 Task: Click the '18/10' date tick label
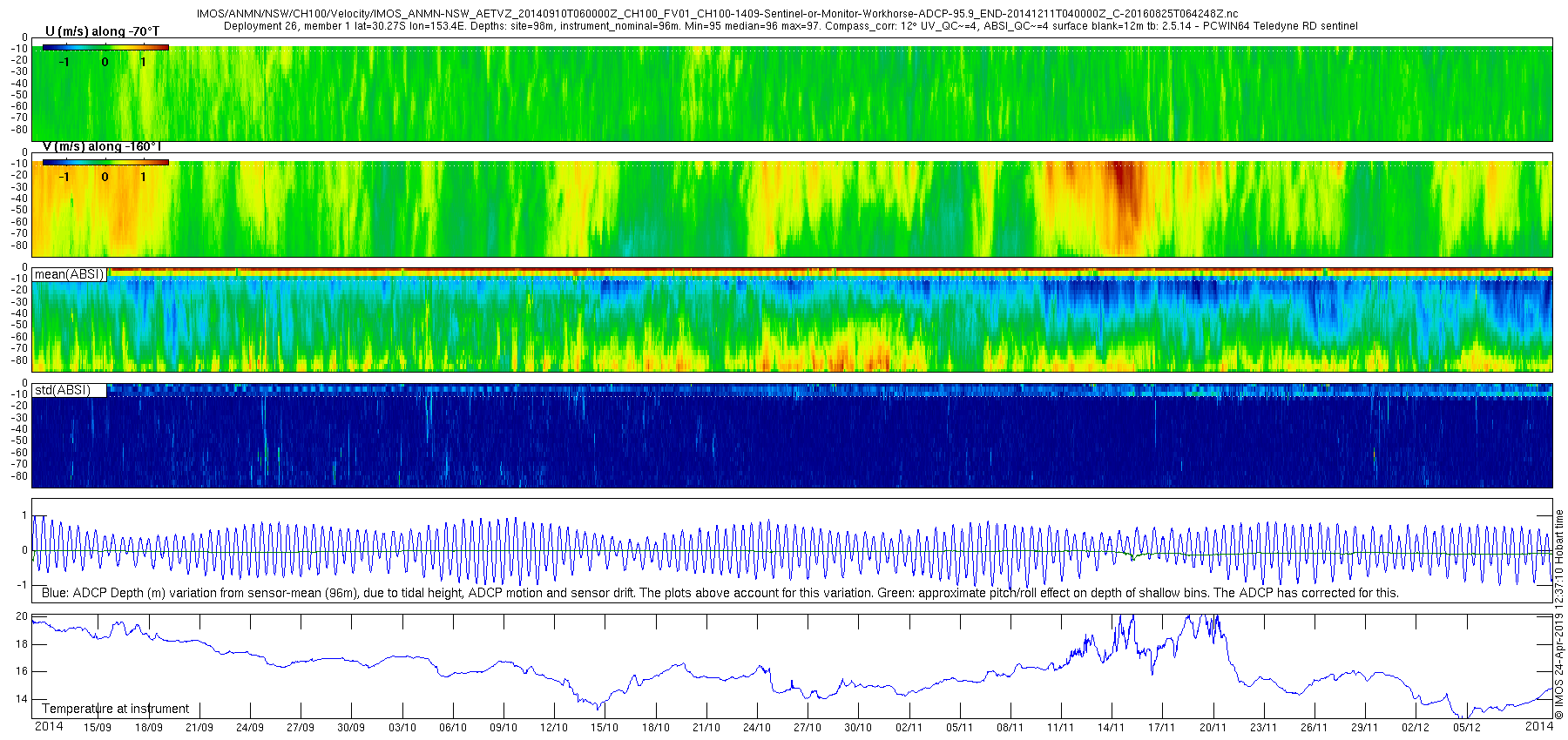655,728
